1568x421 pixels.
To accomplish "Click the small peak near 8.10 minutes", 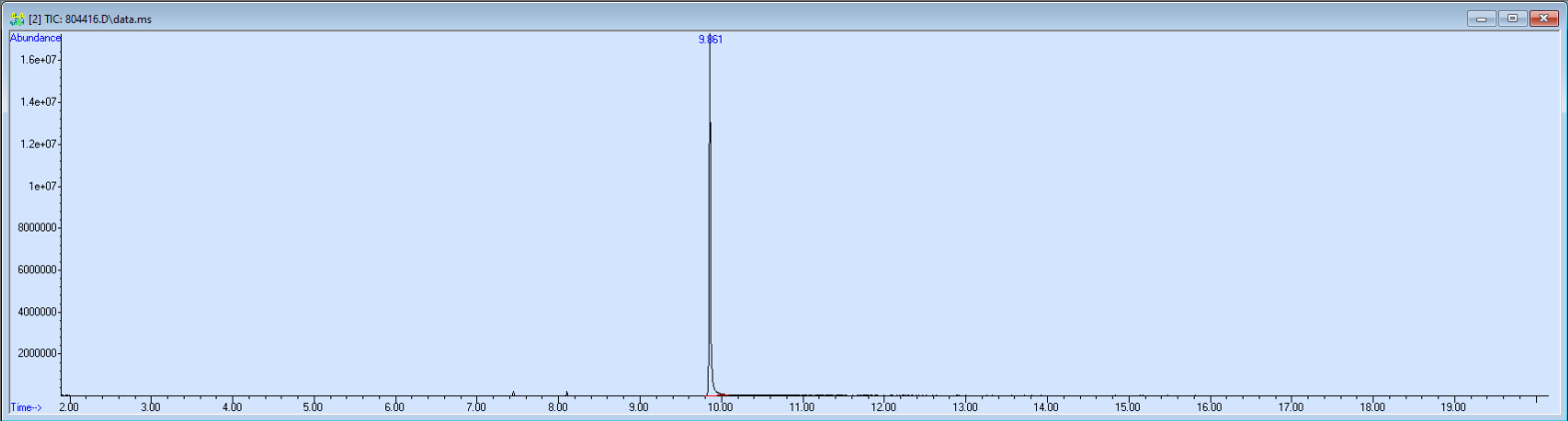I will [x=567, y=393].
